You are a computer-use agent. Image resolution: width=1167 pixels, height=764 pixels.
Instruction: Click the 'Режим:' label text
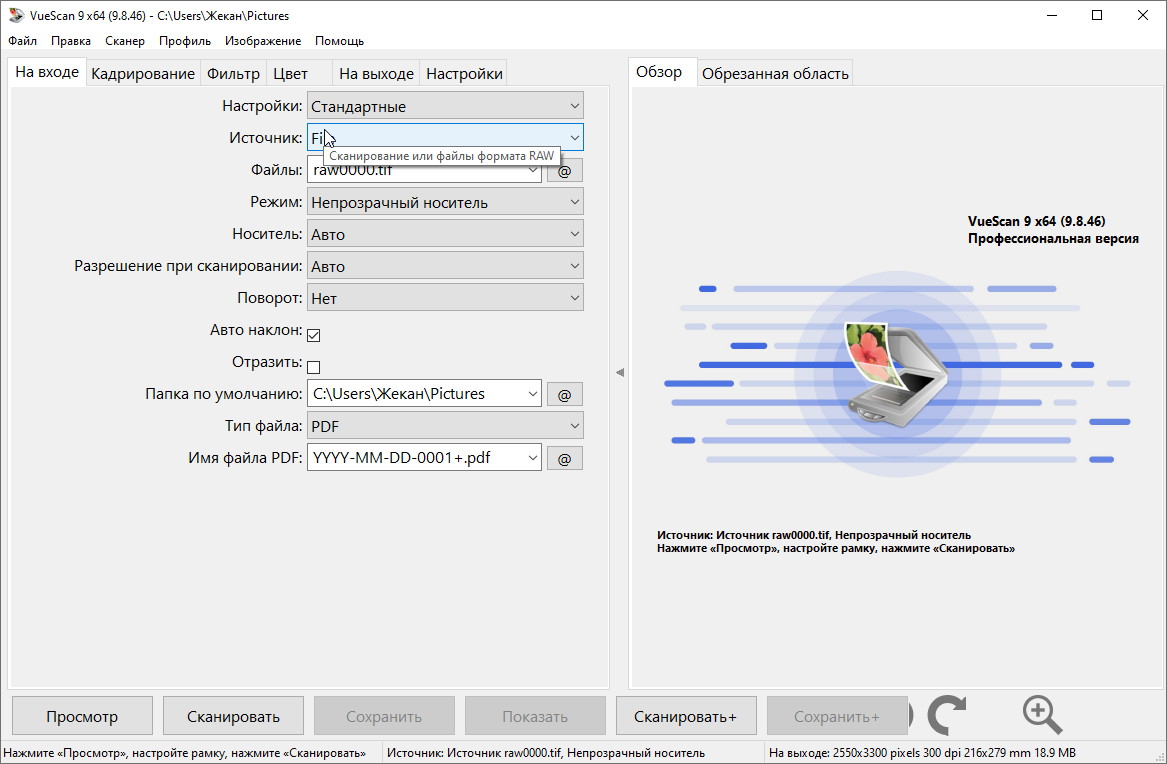pyautogui.click(x=276, y=202)
